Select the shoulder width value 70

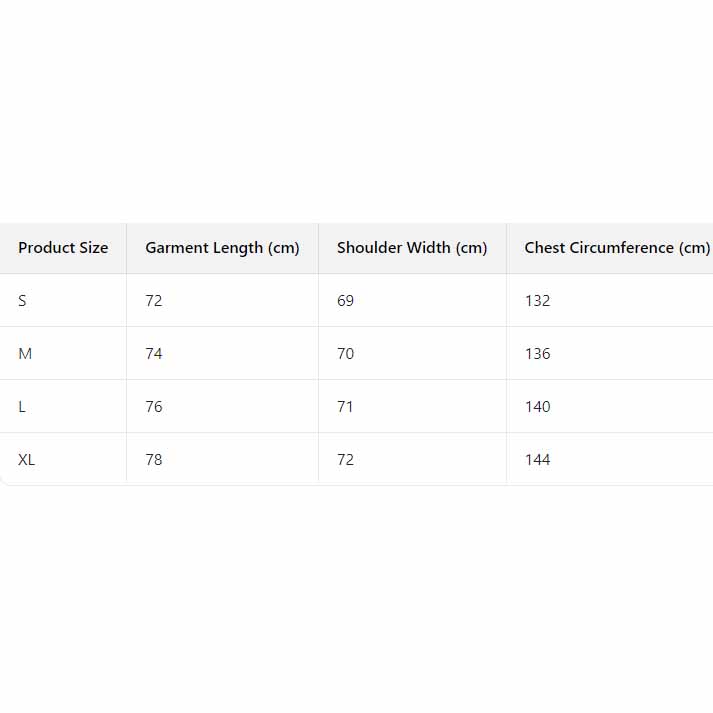tap(346, 354)
